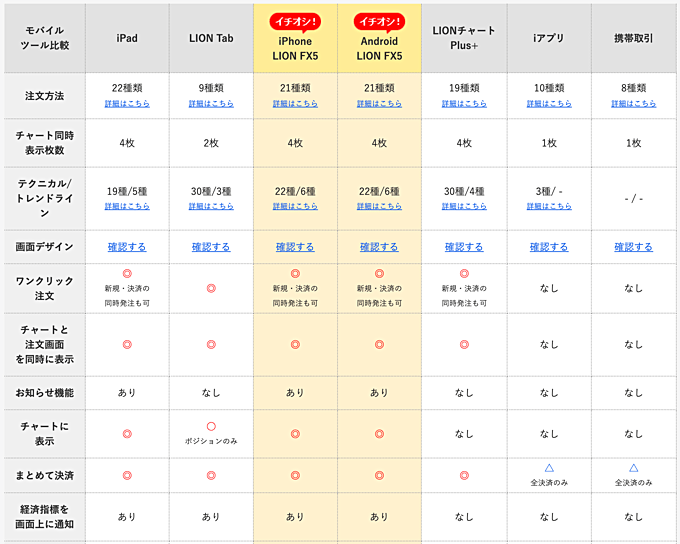The width and height of the screenshot is (680, 544).
Task: Open LION Tab 30種/3種 details link
Action: (211, 206)
